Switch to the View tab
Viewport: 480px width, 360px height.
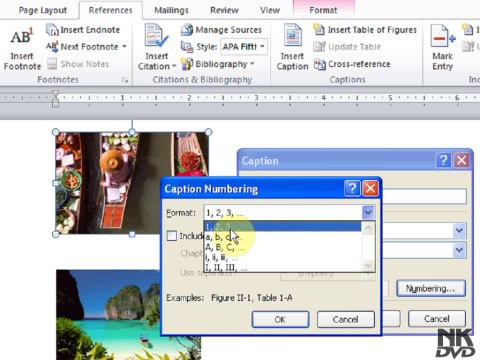(270, 10)
